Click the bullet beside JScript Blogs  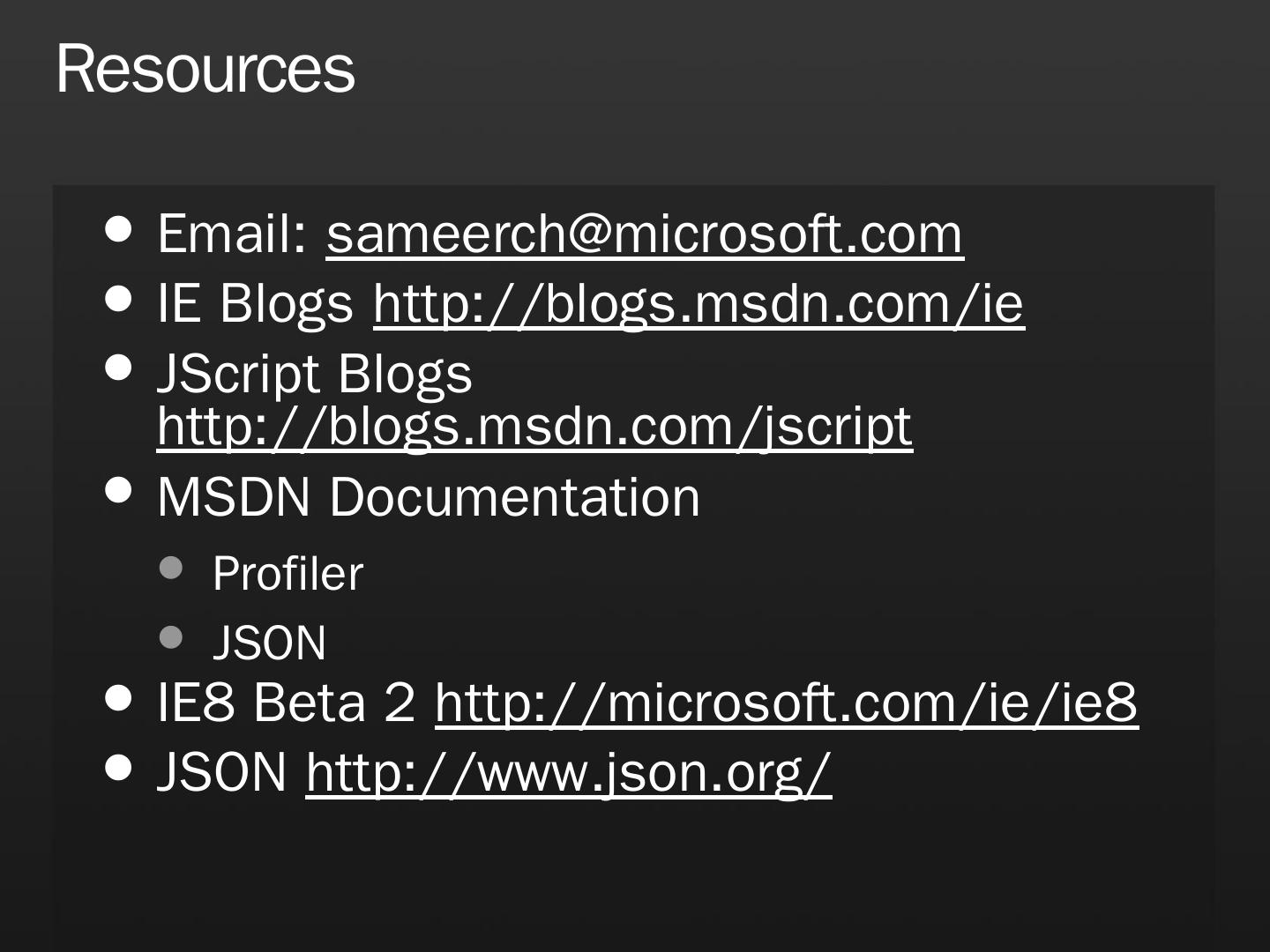119,368
